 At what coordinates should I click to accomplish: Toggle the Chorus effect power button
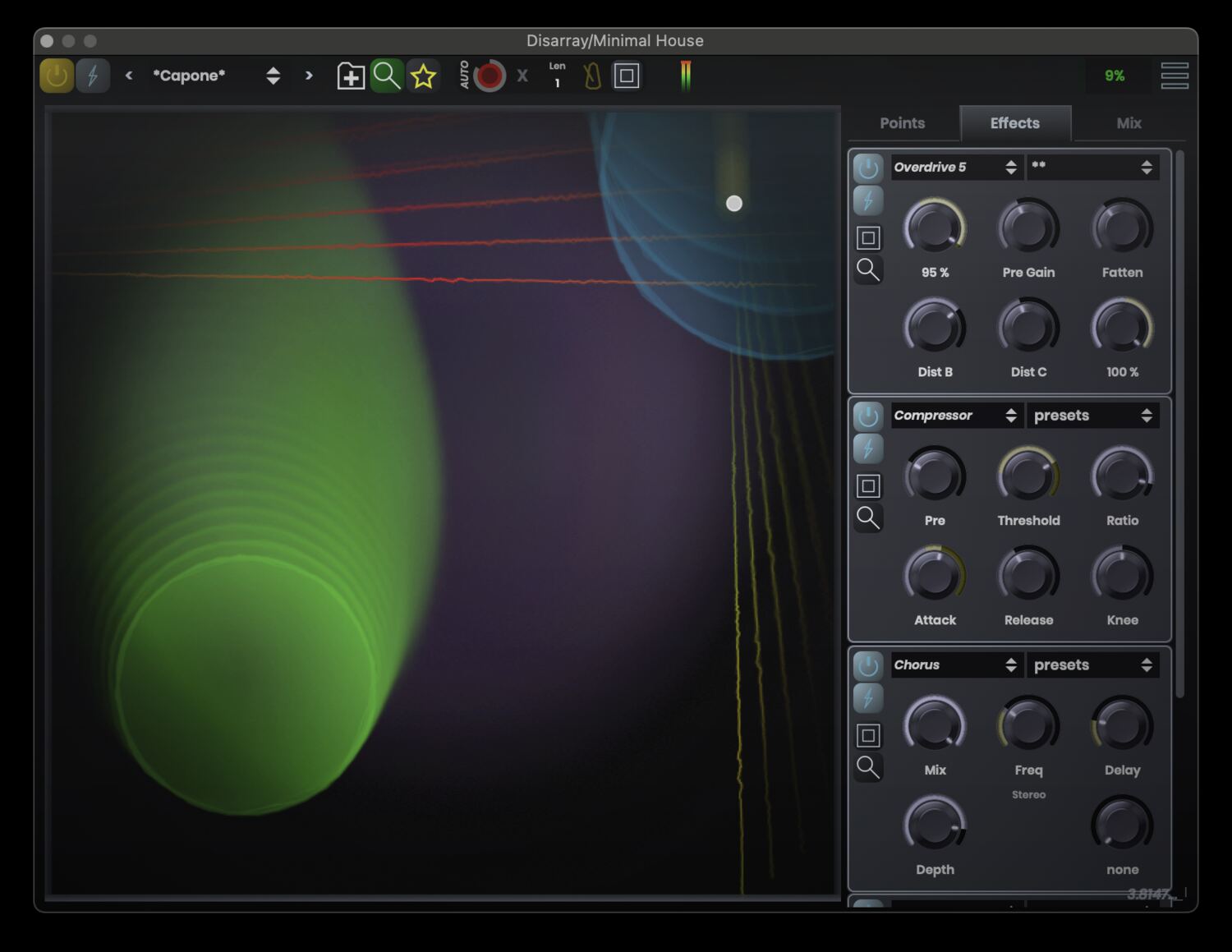point(868,666)
